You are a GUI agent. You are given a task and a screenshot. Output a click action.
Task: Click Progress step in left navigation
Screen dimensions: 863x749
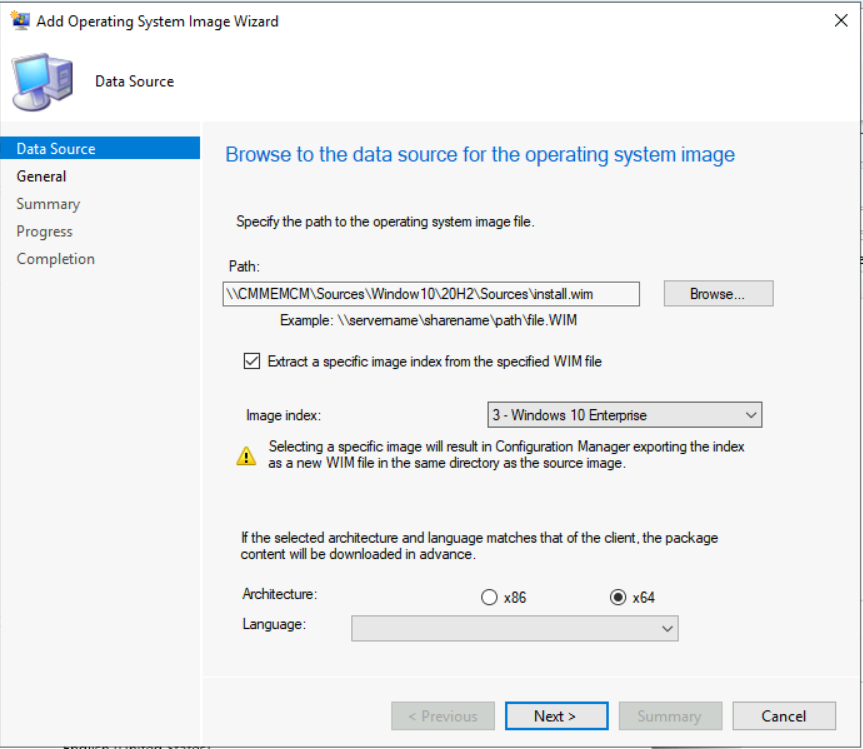click(45, 231)
